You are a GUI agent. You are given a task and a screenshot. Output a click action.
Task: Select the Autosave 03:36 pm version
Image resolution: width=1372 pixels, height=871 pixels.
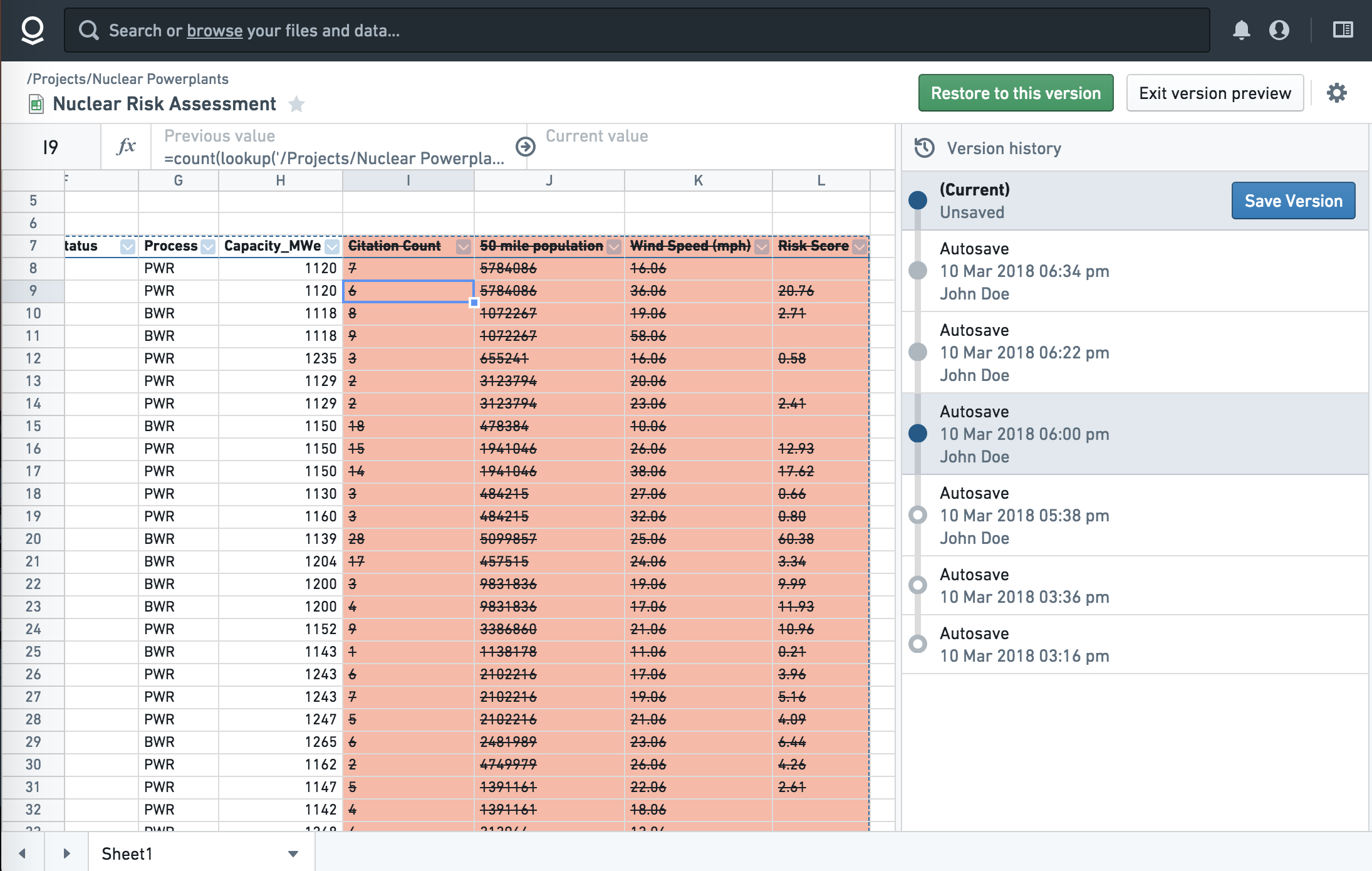[x=1134, y=585]
